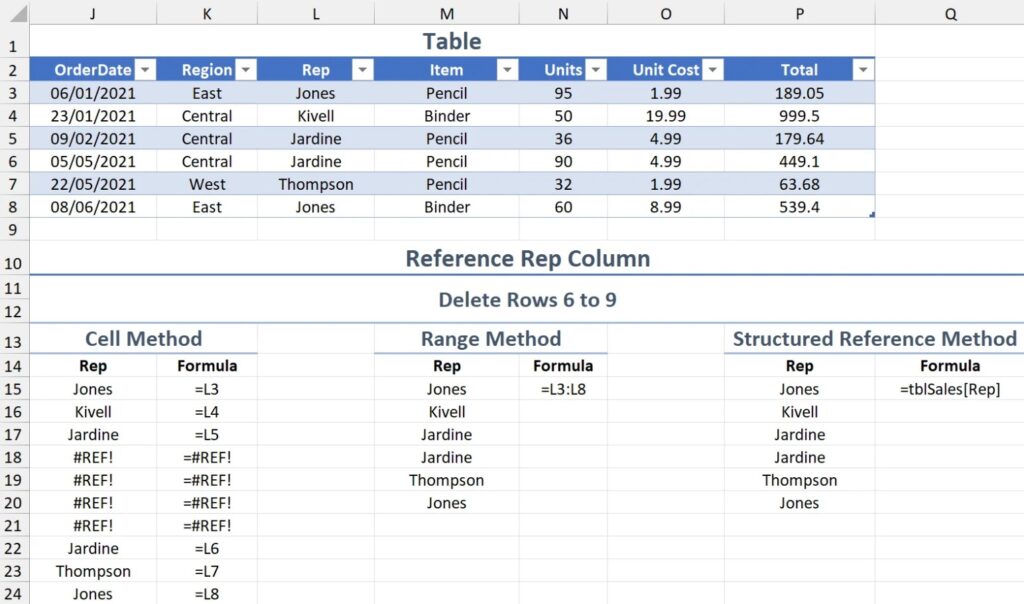
Task: Select 'Thompson' in the Structured Reference list
Action: click(x=799, y=480)
